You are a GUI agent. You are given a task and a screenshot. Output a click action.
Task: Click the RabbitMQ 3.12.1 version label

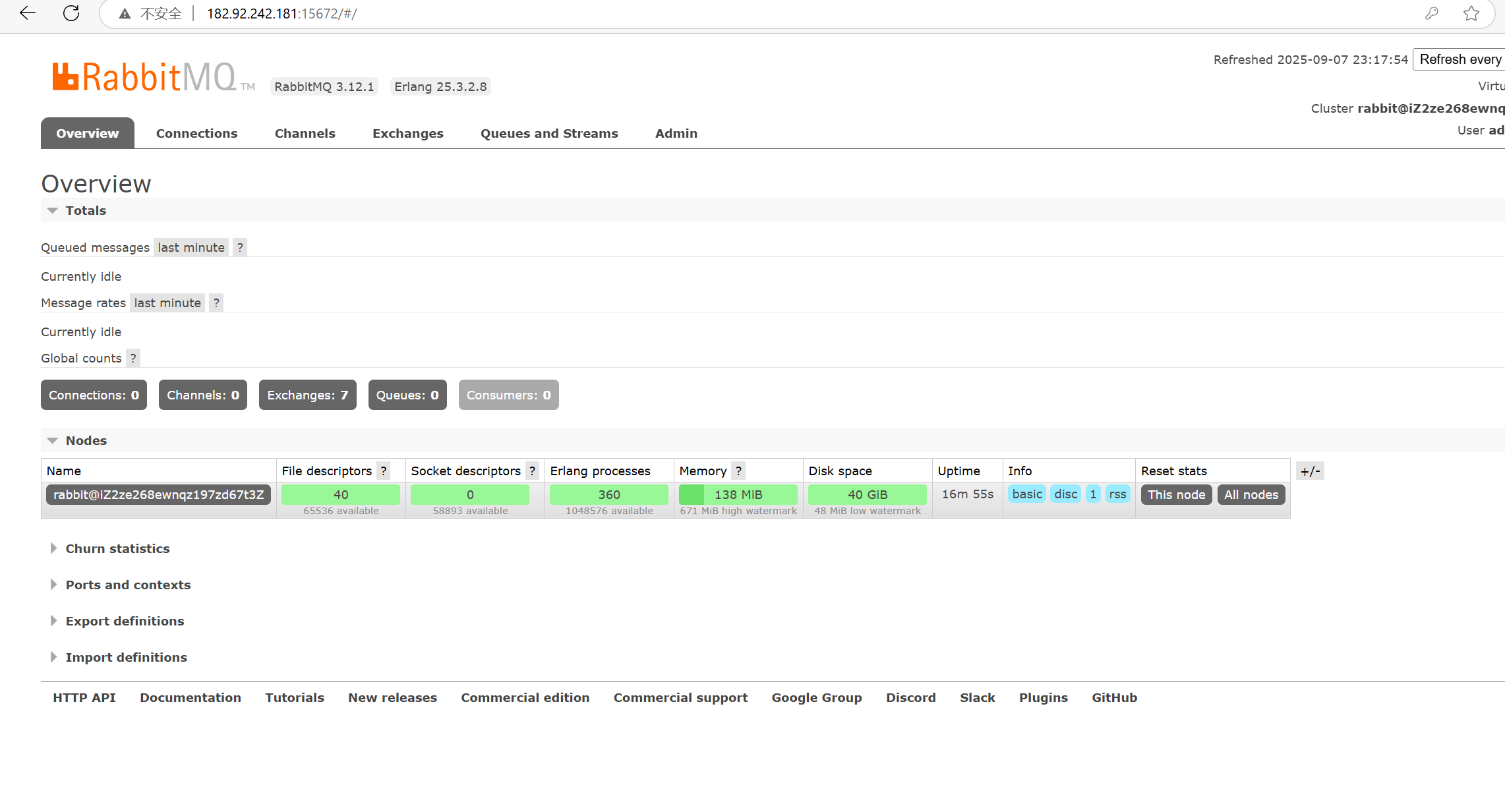click(324, 86)
